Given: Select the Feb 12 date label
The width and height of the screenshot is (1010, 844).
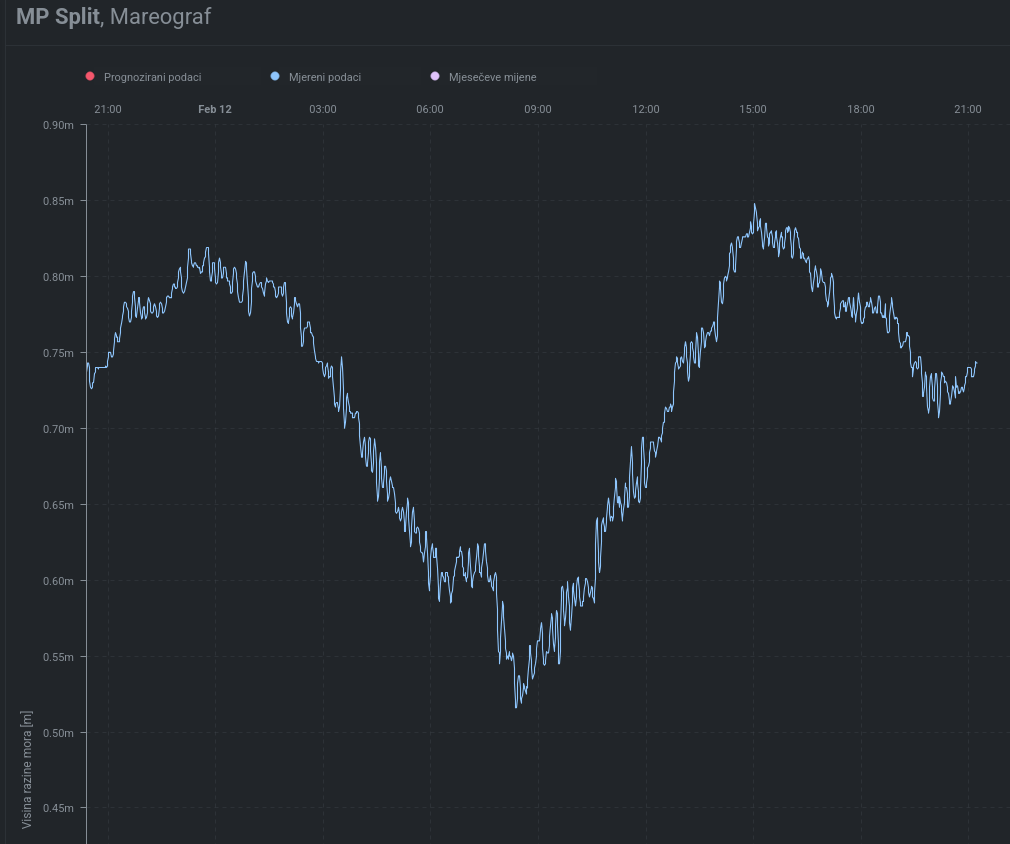Looking at the screenshot, I should coord(214,109).
